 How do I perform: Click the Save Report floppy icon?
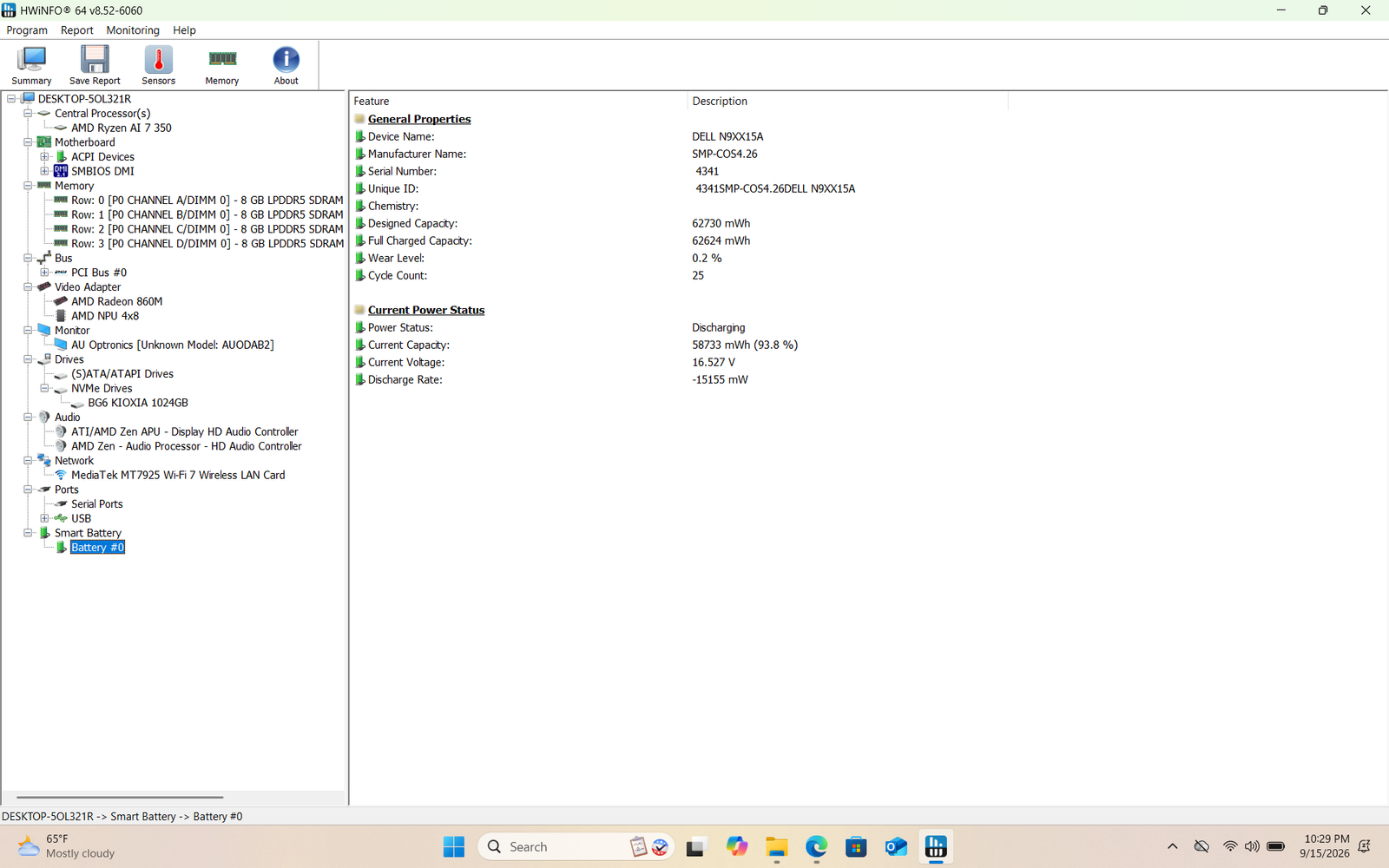95,65
